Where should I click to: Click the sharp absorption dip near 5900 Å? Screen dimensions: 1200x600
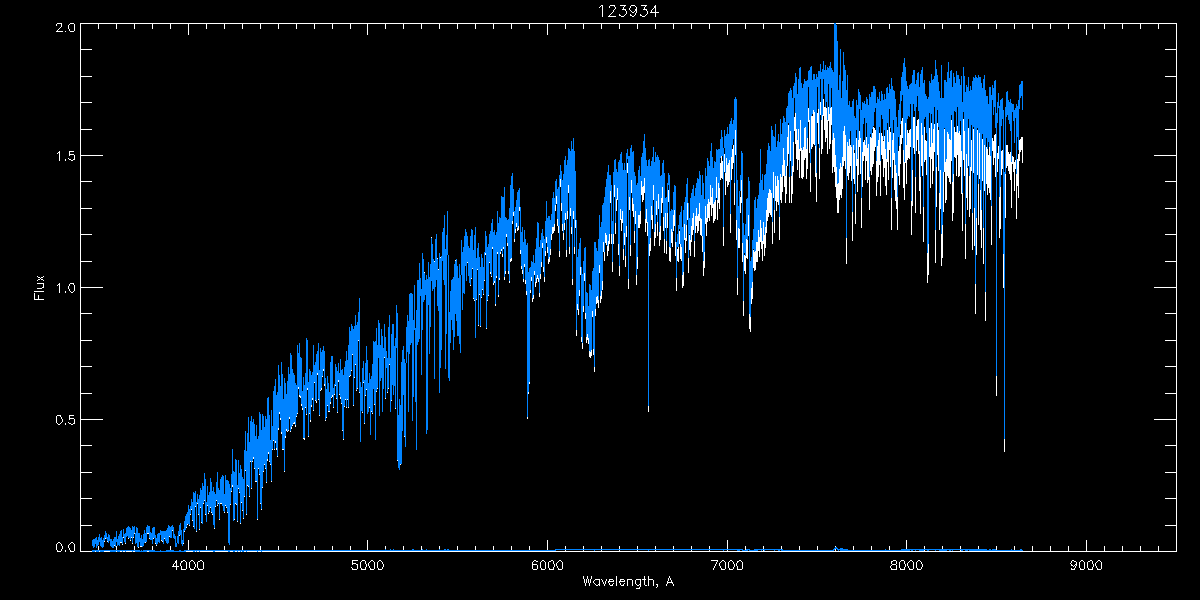(528, 385)
